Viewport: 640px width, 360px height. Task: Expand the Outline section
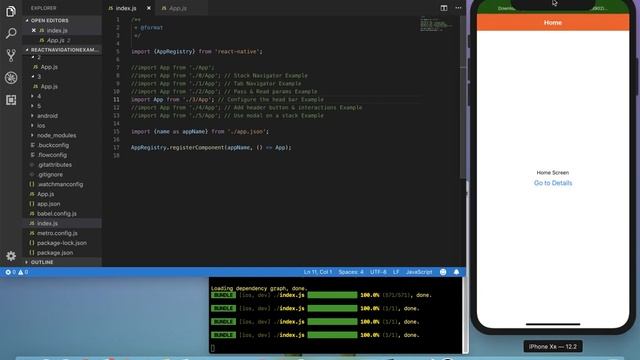[27, 262]
